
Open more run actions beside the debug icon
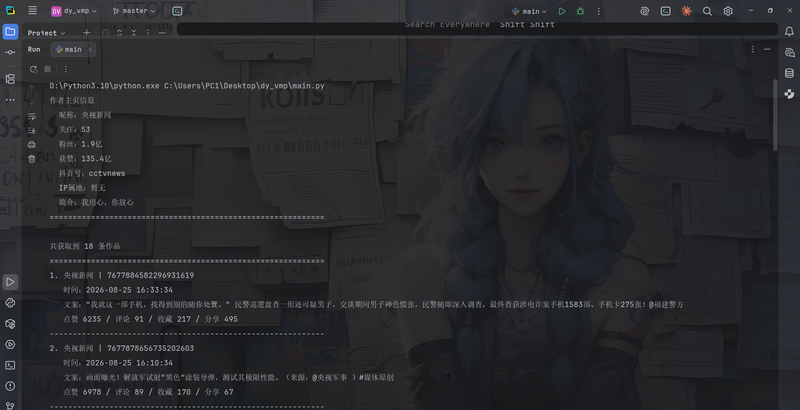point(598,11)
